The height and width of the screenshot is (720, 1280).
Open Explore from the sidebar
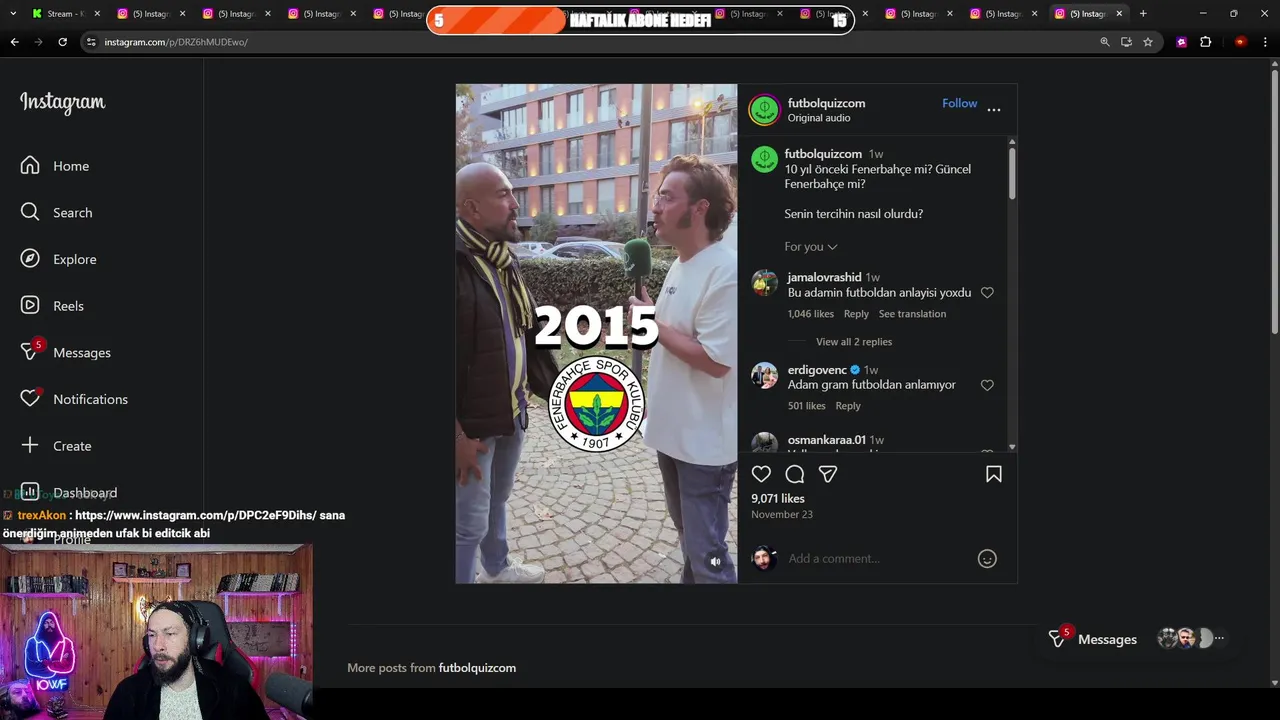coord(60,259)
